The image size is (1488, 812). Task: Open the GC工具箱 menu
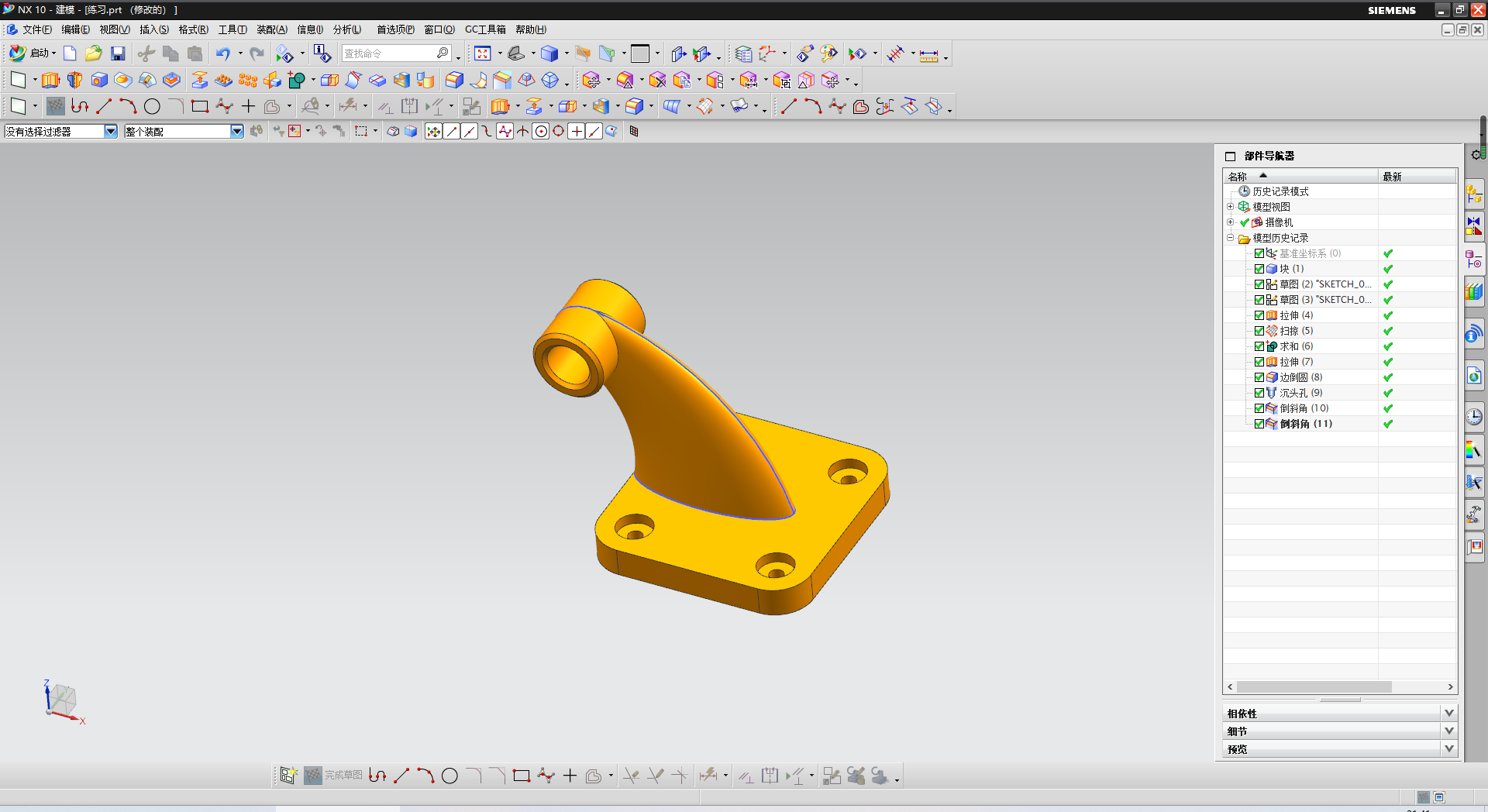tap(485, 29)
